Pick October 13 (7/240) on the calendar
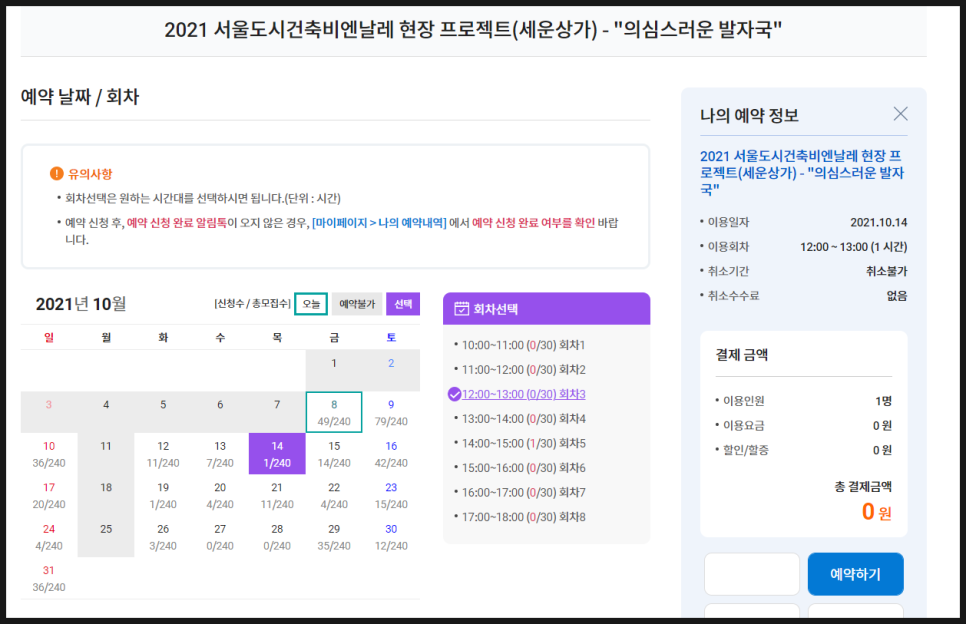966x624 pixels. [220, 454]
